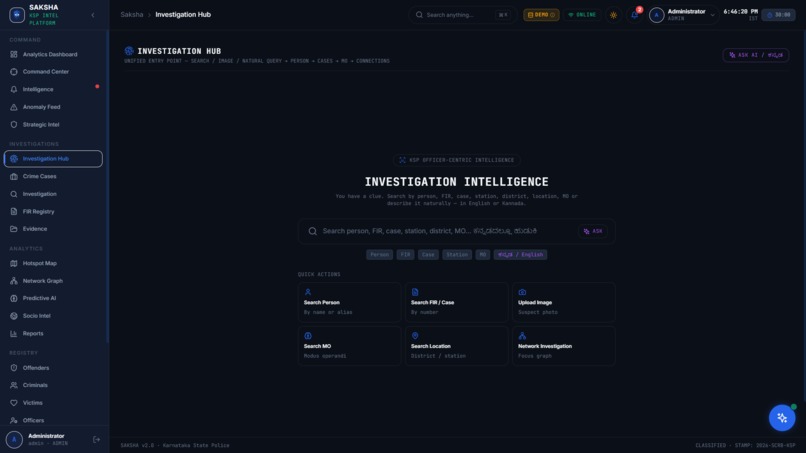Expand the Administrator account dropdown
The width and height of the screenshot is (806, 453).
(x=683, y=15)
